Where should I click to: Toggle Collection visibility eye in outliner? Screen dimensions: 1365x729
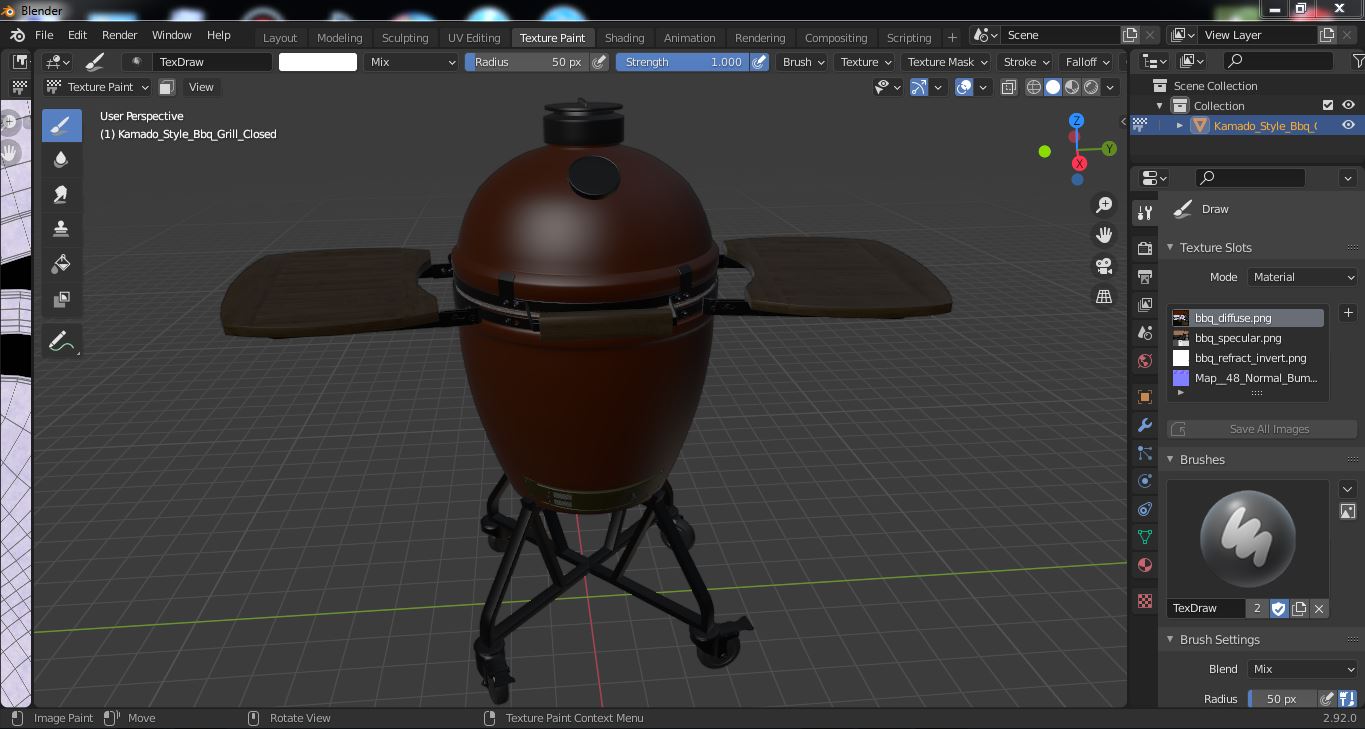click(1348, 105)
